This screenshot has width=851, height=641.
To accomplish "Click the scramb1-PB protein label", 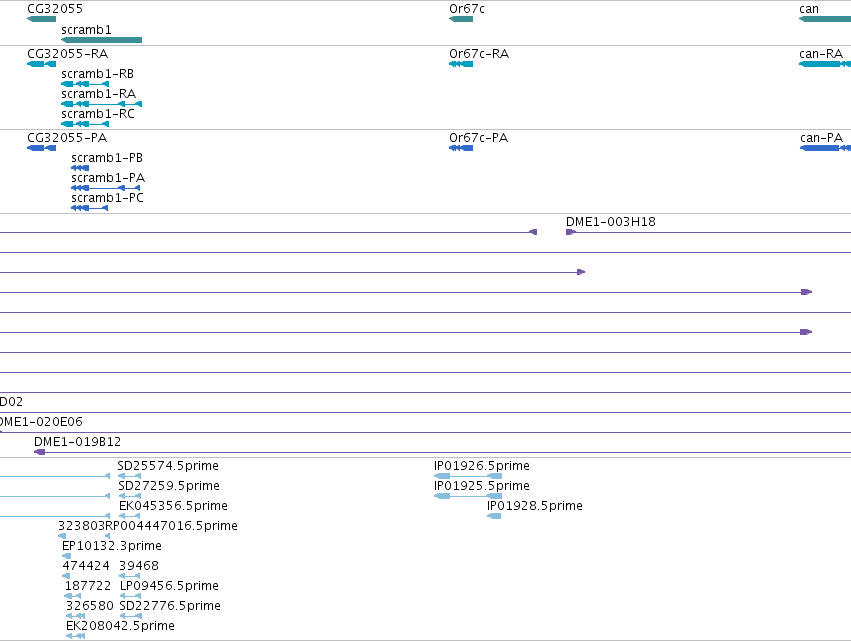I will [x=107, y=158].
